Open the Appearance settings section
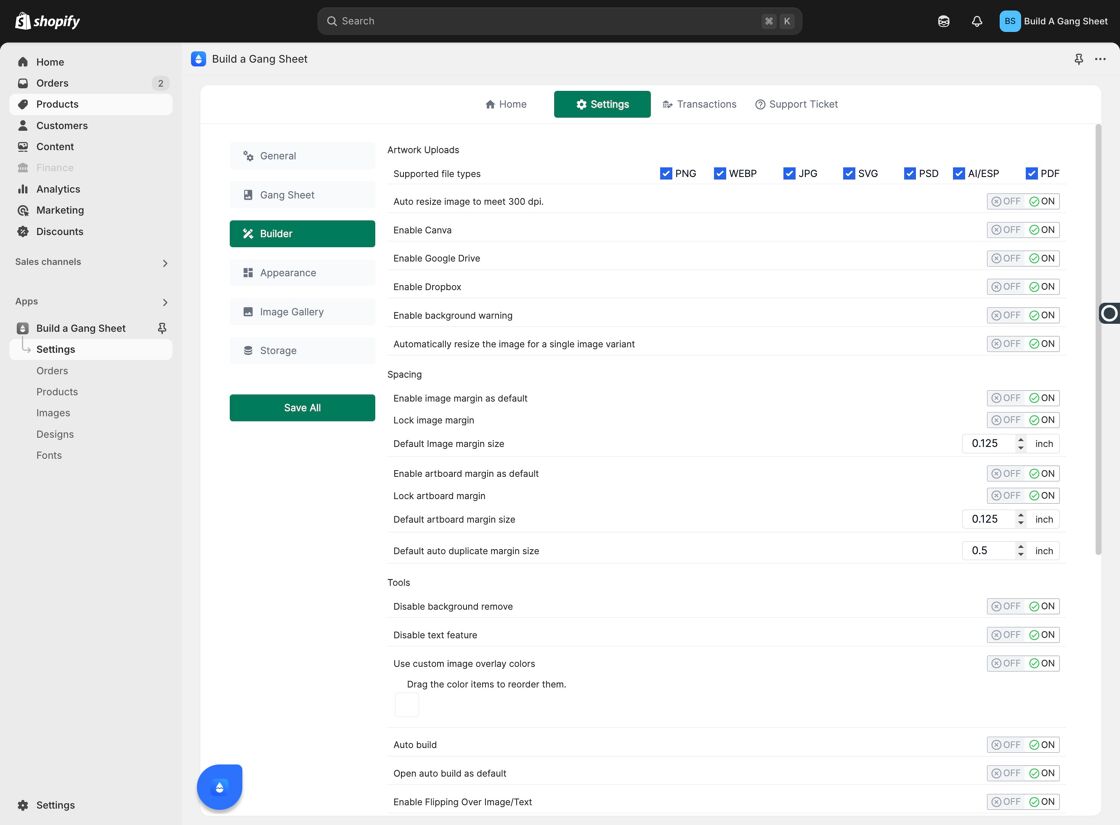This screenshot has height=825, width=1120. pos(302,273)
